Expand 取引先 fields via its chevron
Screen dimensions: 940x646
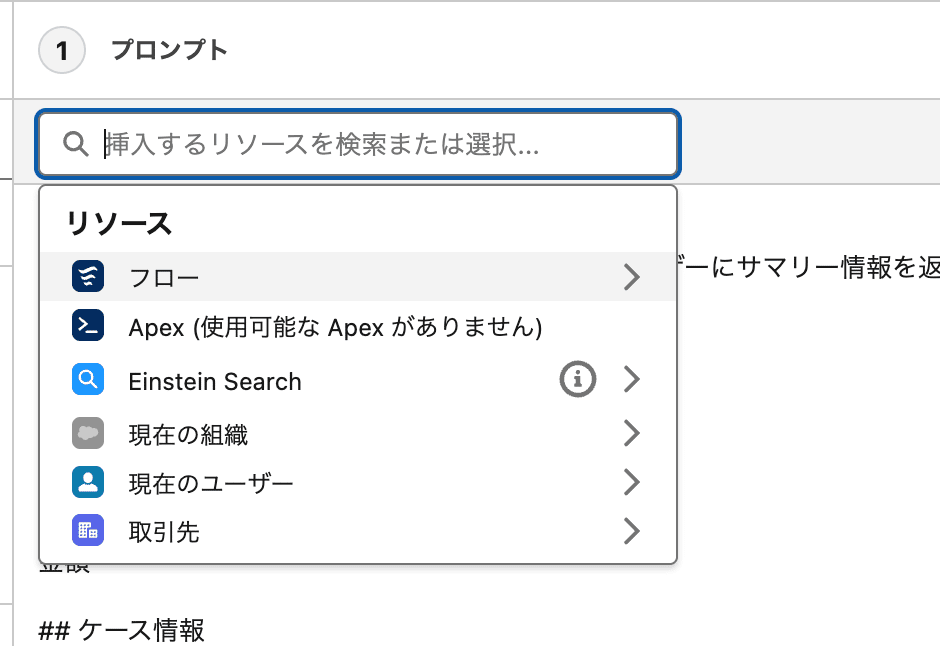click(631, 531)
